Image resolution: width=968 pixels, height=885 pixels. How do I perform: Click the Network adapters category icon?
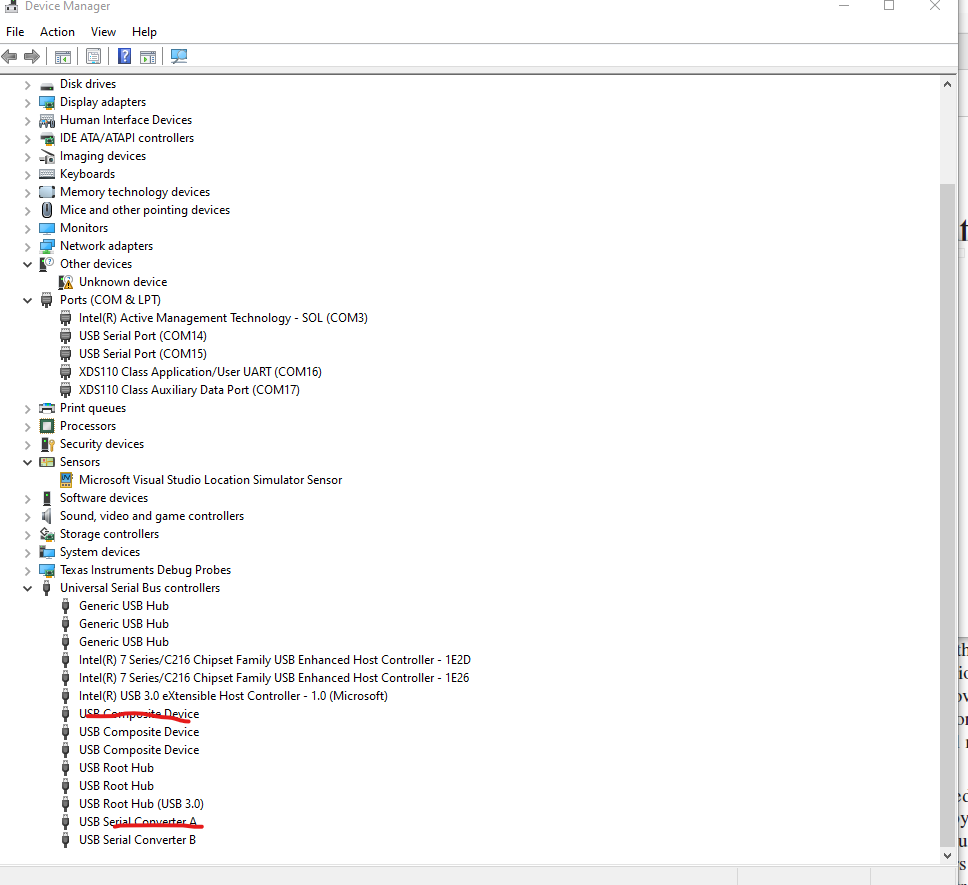pyautogui.click(x=47, y=246)
